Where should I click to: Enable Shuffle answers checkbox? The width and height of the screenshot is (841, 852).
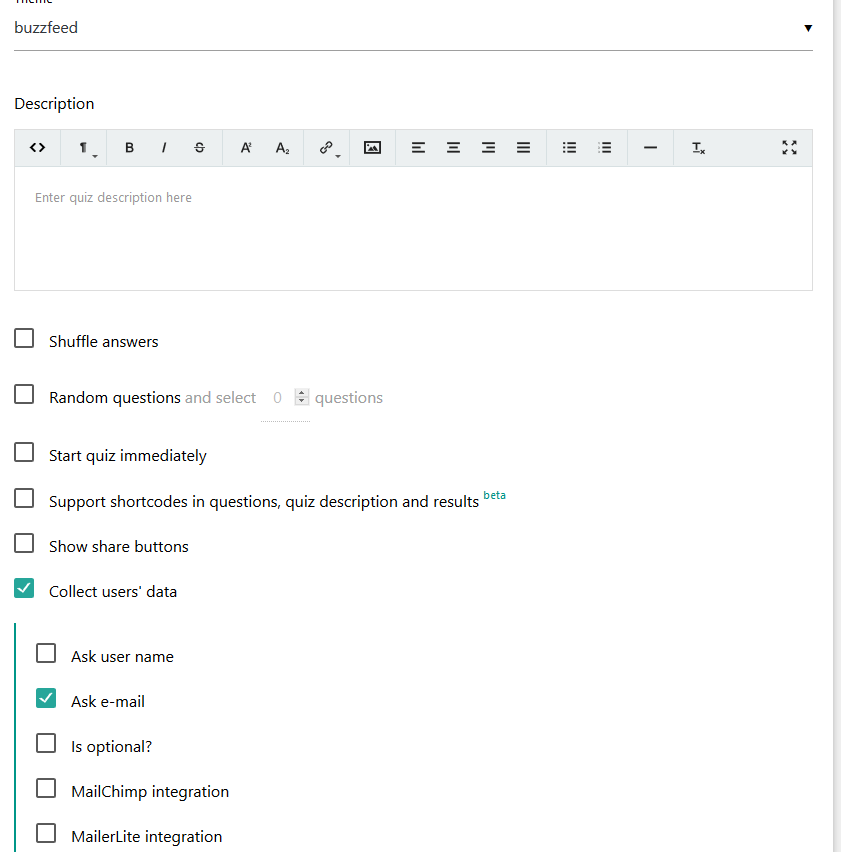coord(24,338)
